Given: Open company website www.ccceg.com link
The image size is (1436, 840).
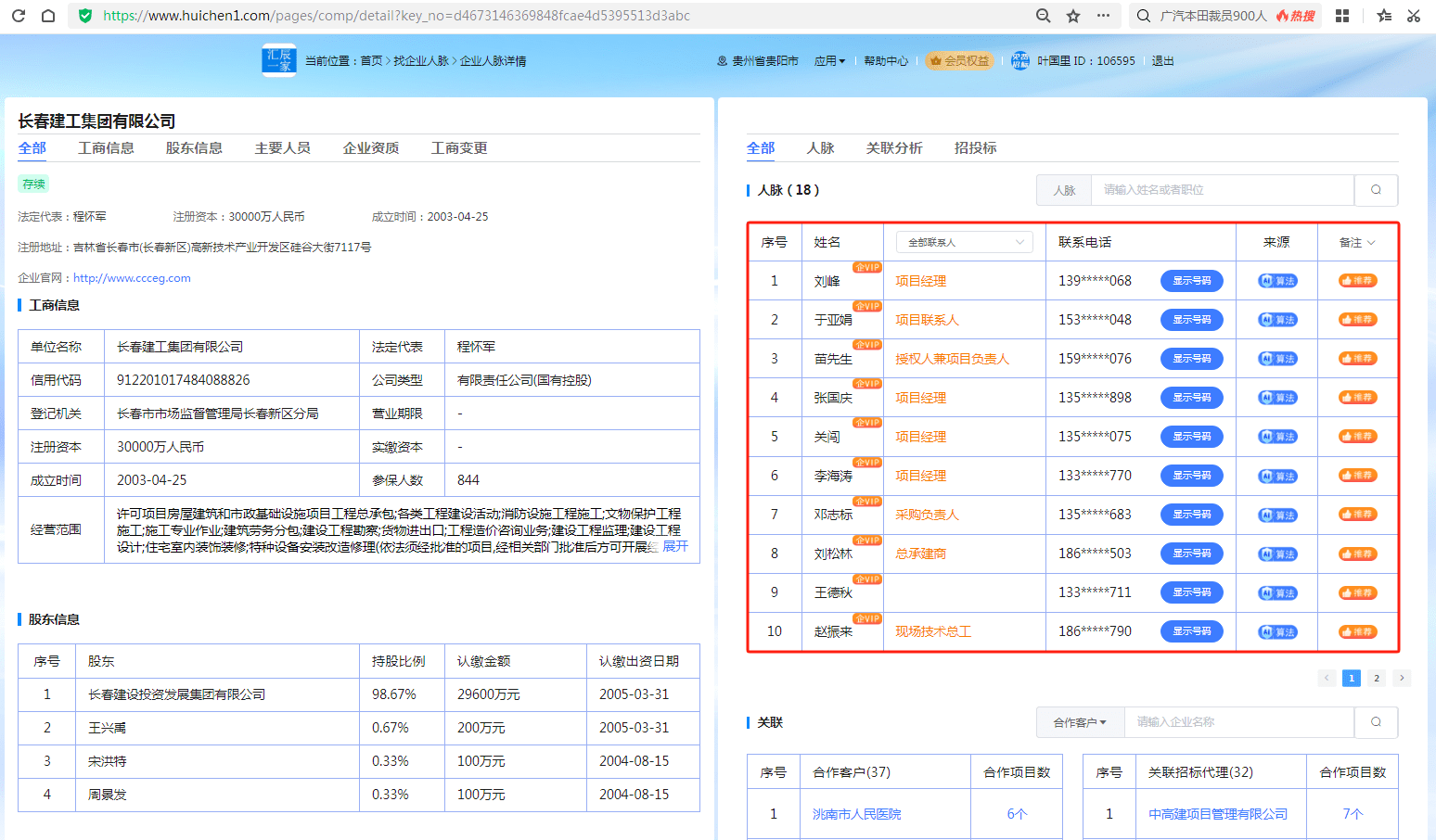Looking at the screenshot, I should click(132, 278).
